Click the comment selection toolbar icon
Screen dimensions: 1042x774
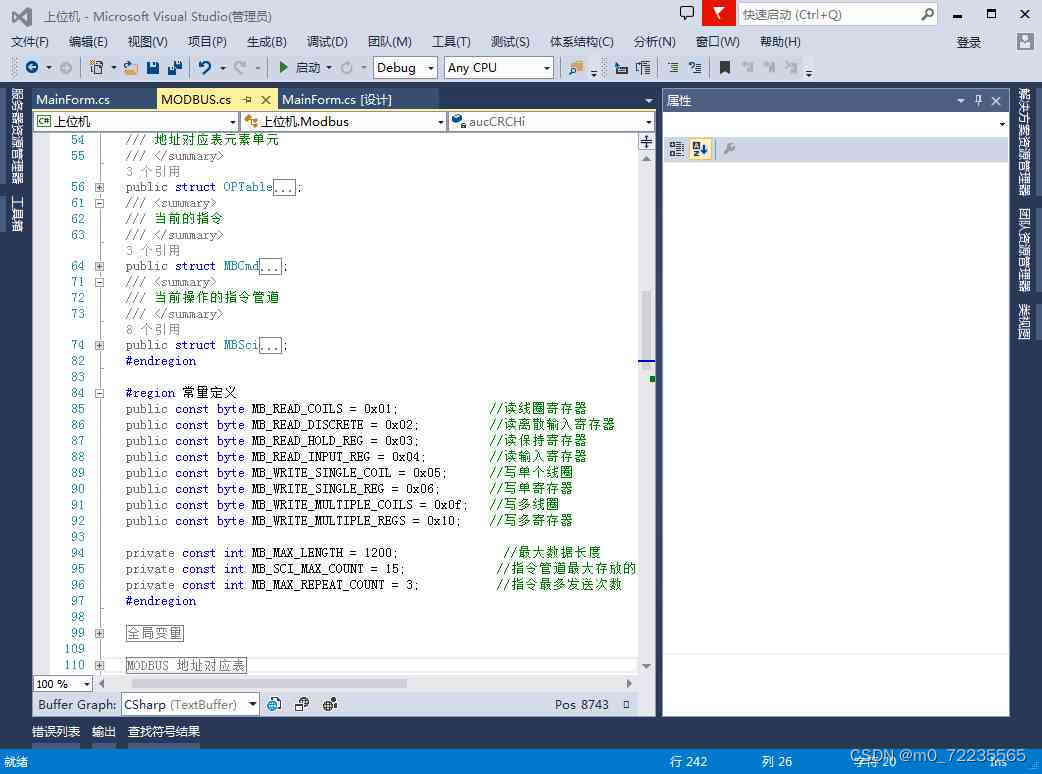click(673, 67)
